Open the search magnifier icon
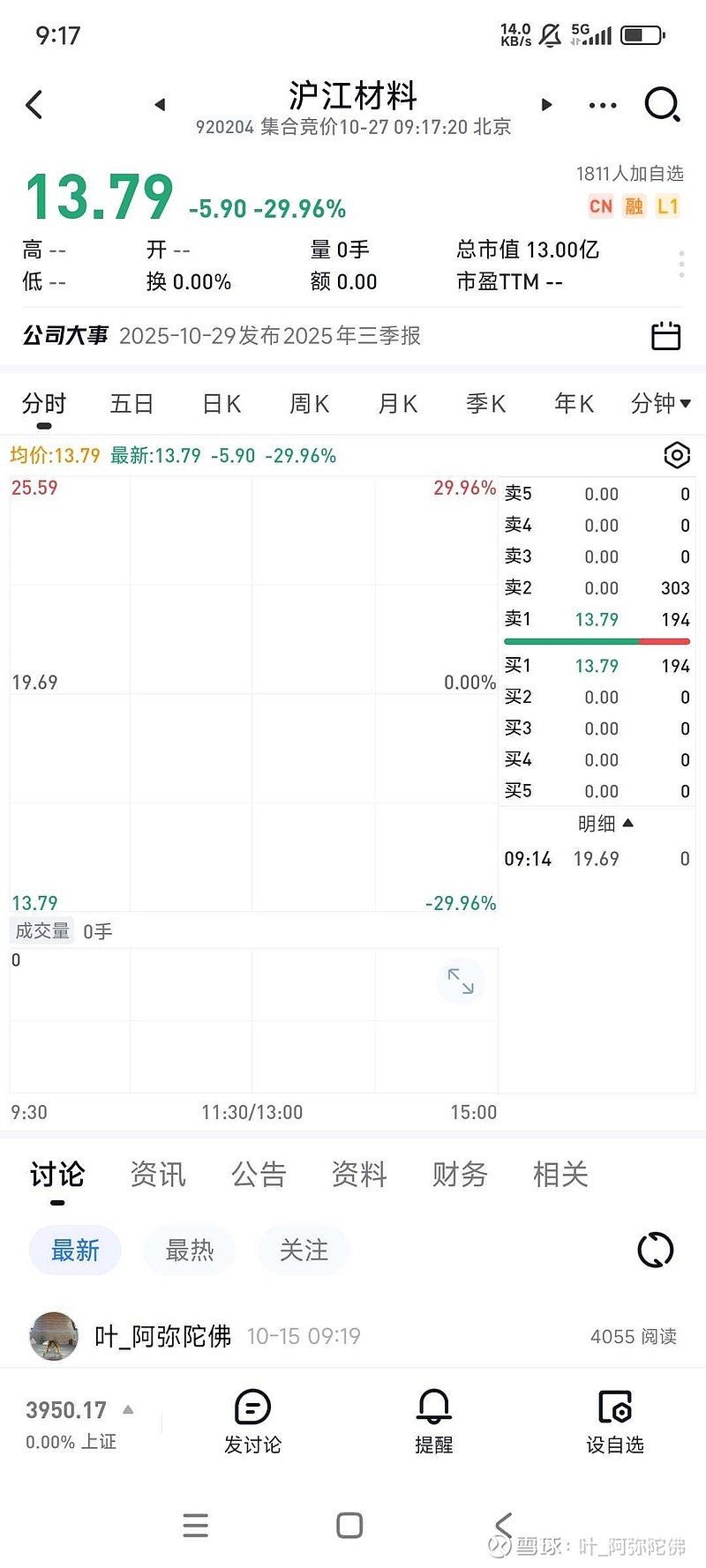 click(661, 105)
